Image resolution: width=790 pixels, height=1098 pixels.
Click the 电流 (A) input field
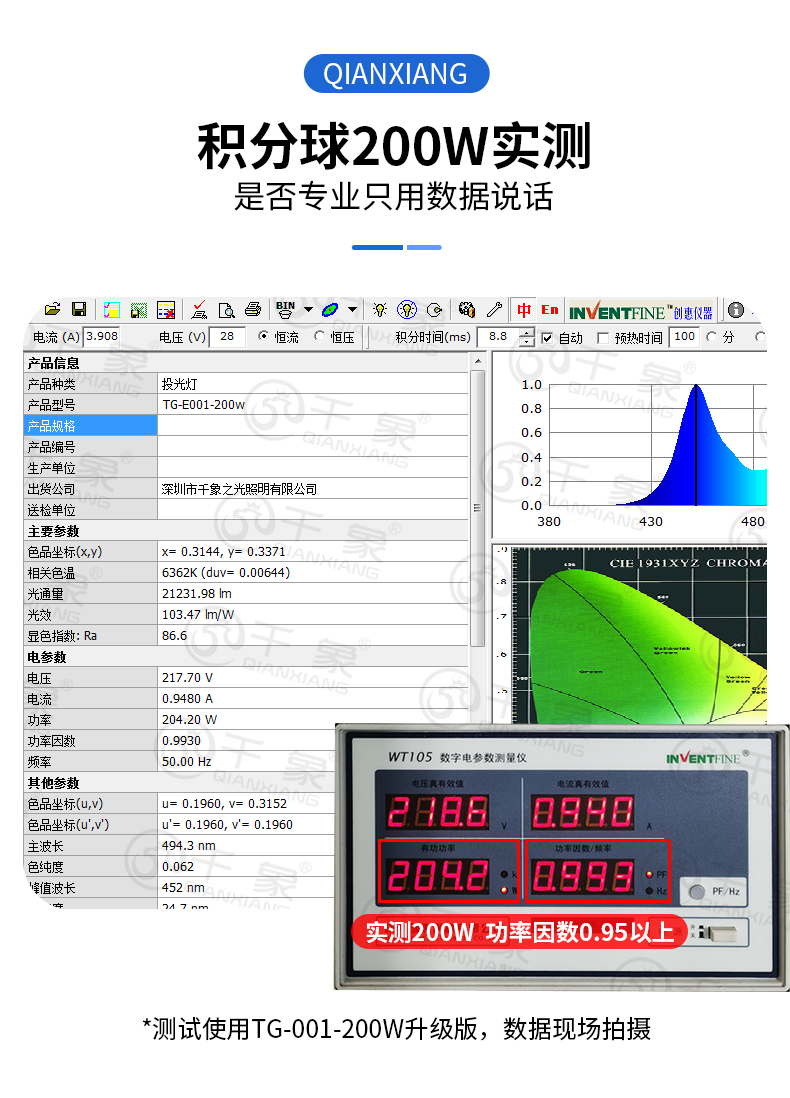102,337
